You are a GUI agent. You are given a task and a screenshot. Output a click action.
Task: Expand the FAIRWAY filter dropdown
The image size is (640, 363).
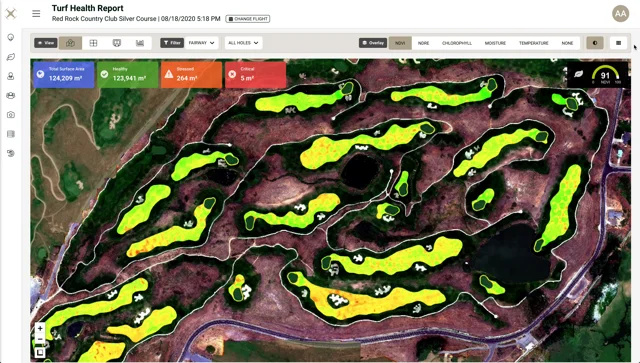point(202,43)
